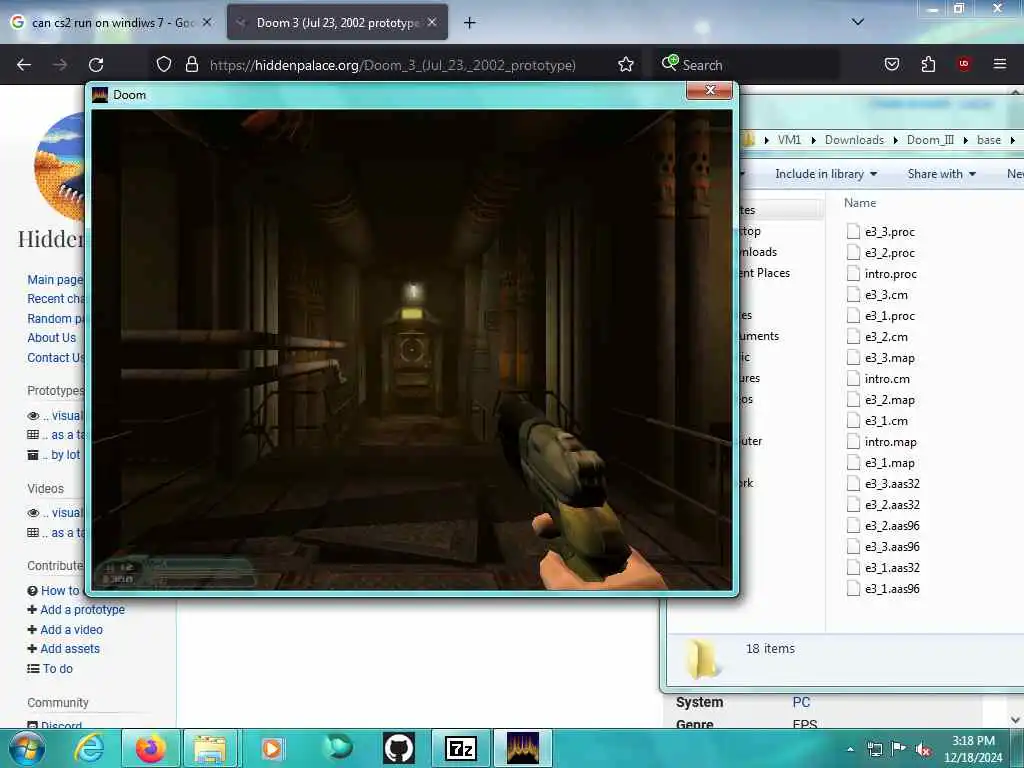
Task: Open Include in library dropdown
Action: pyautogui.click(x=825, y=174)
